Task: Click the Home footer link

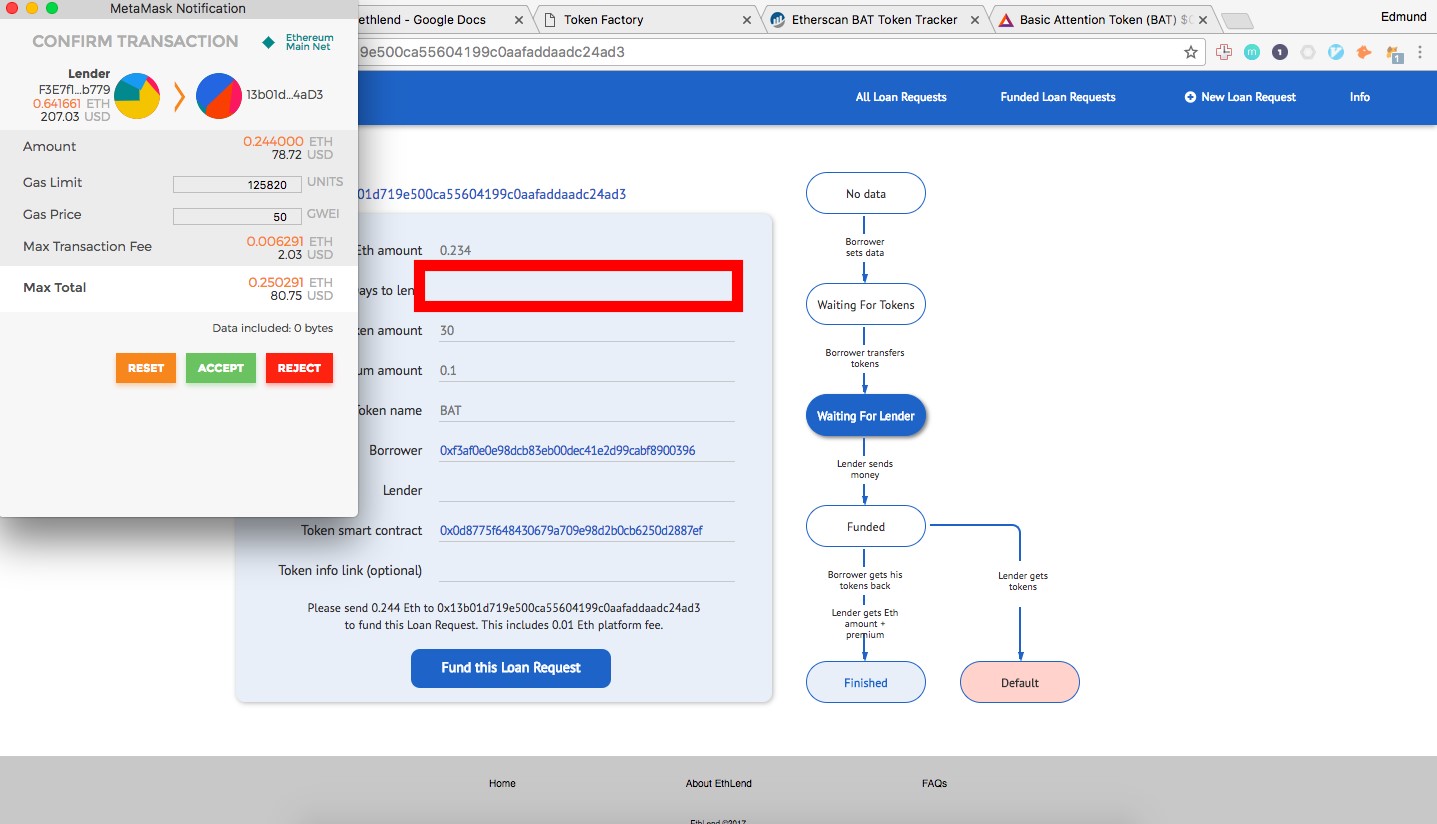Action: pyautogui.click(x=502, y=783)
